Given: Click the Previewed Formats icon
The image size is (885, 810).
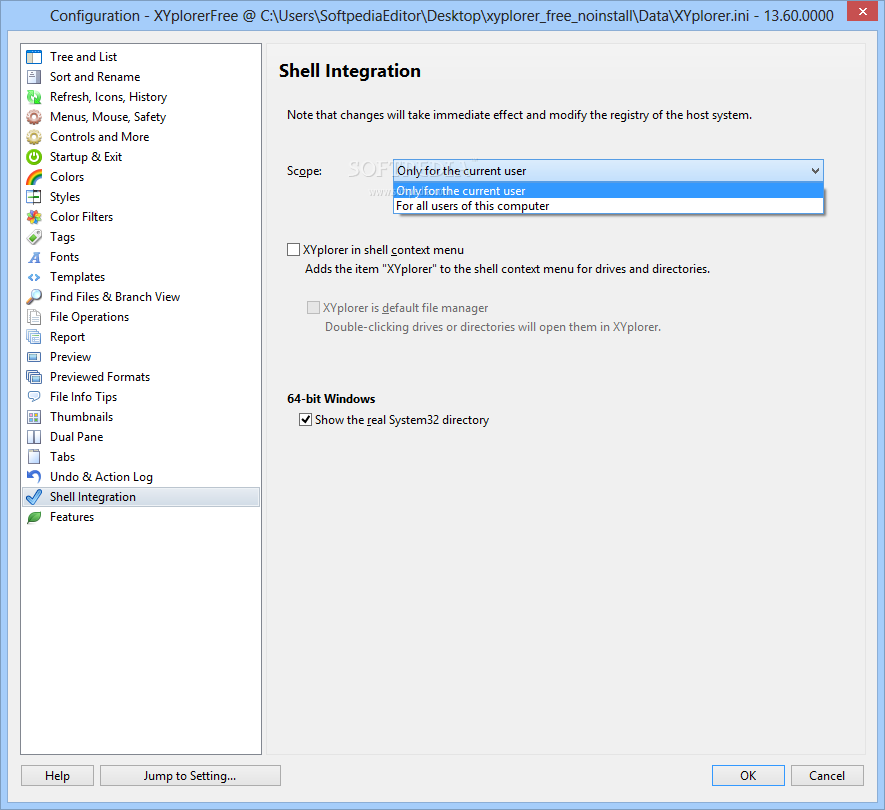Looking at the screenshot, I should pyautogui.click(x=34, y=377).
